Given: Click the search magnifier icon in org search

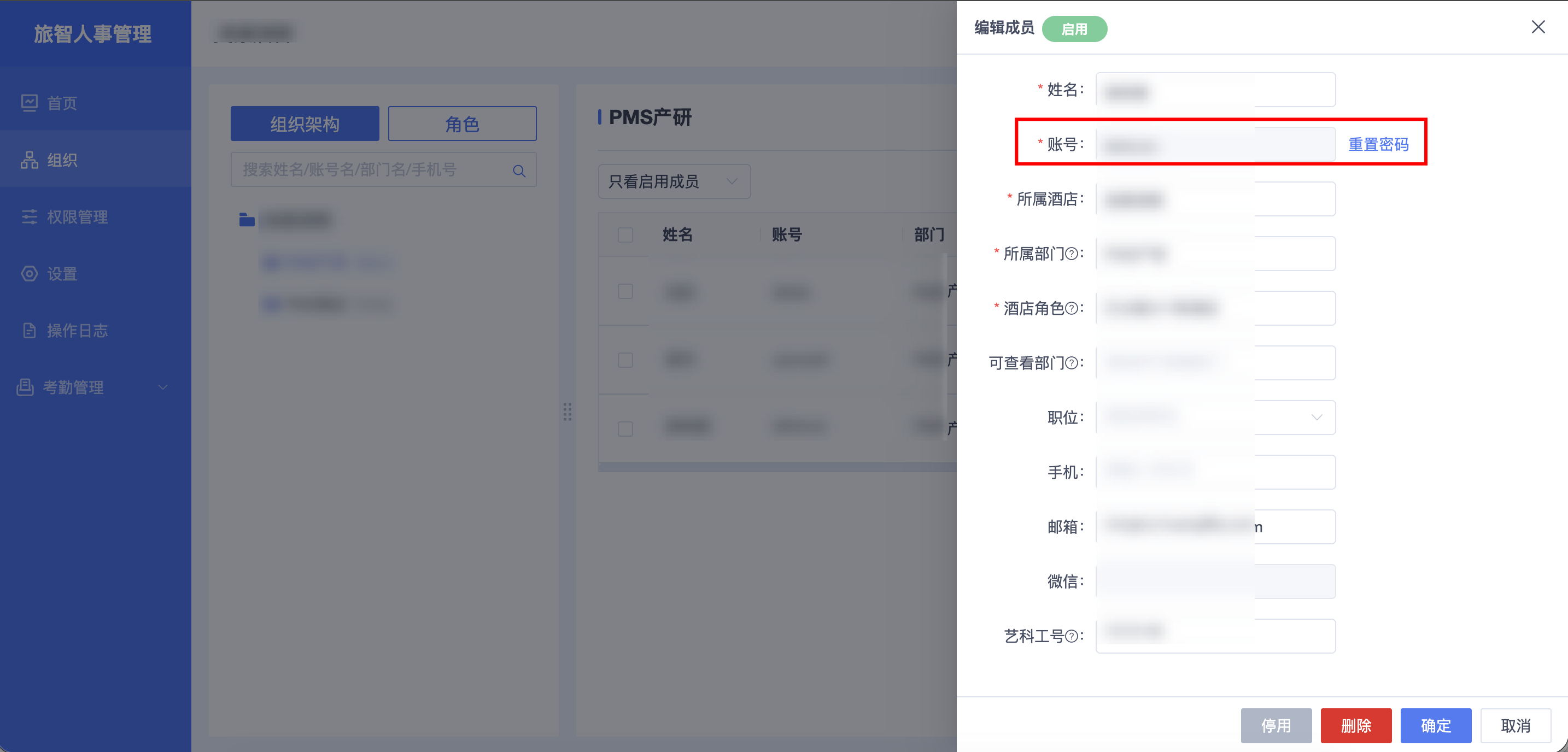Looking at the screenshot, I should [519, 171].
